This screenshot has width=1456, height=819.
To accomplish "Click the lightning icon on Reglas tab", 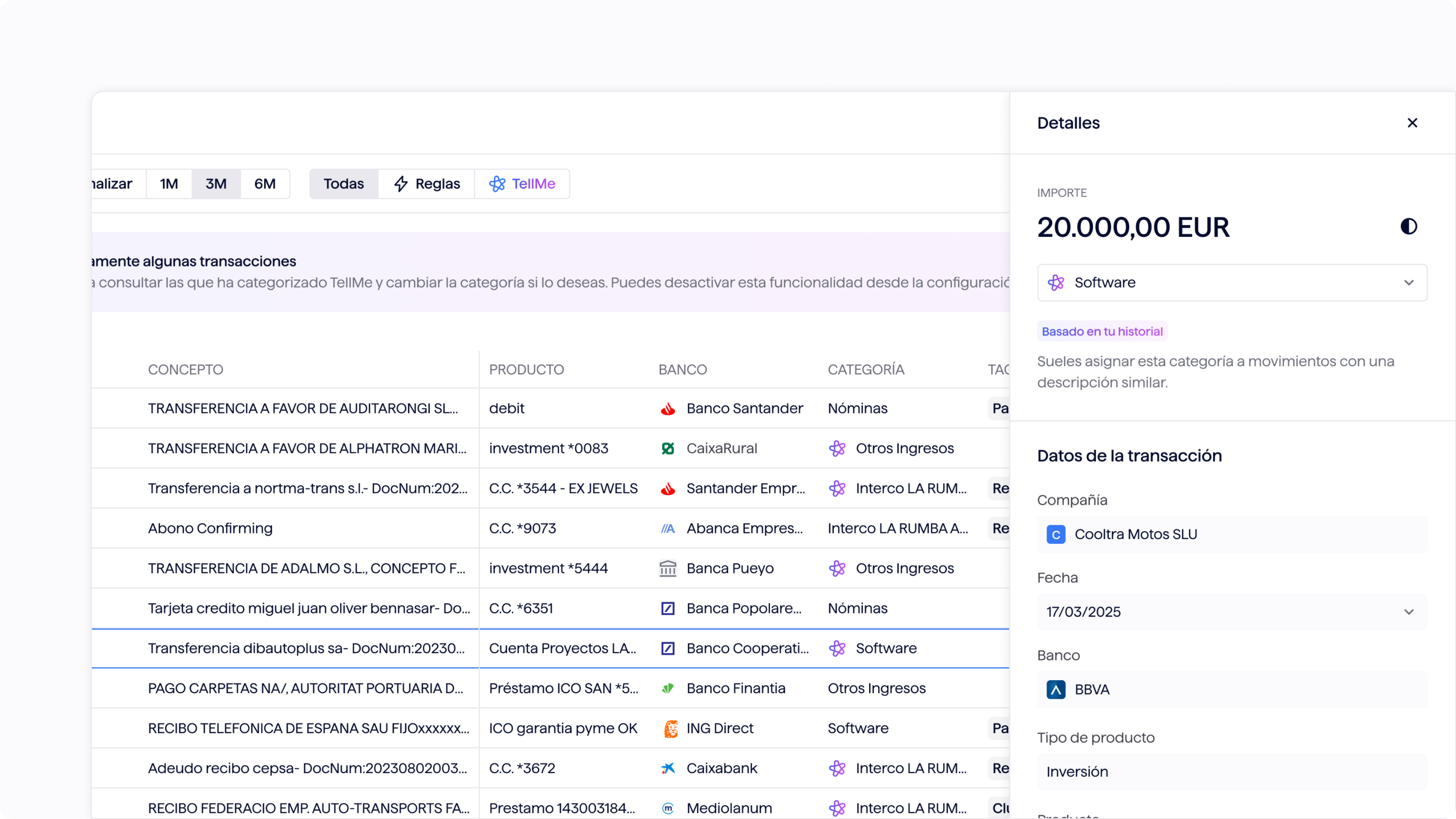I will (x=401, y=184).
